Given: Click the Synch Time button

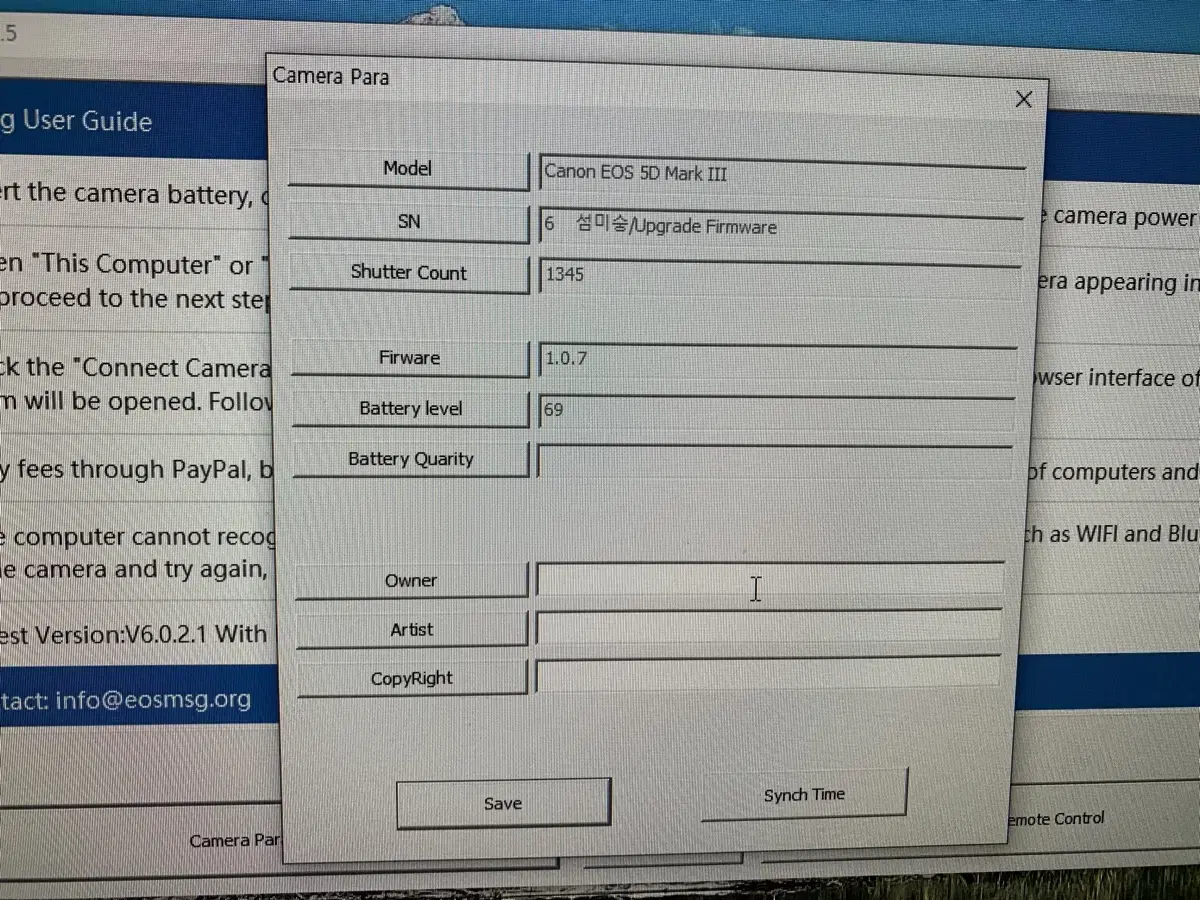Looking at the screenshot, I should click(804, 795).
